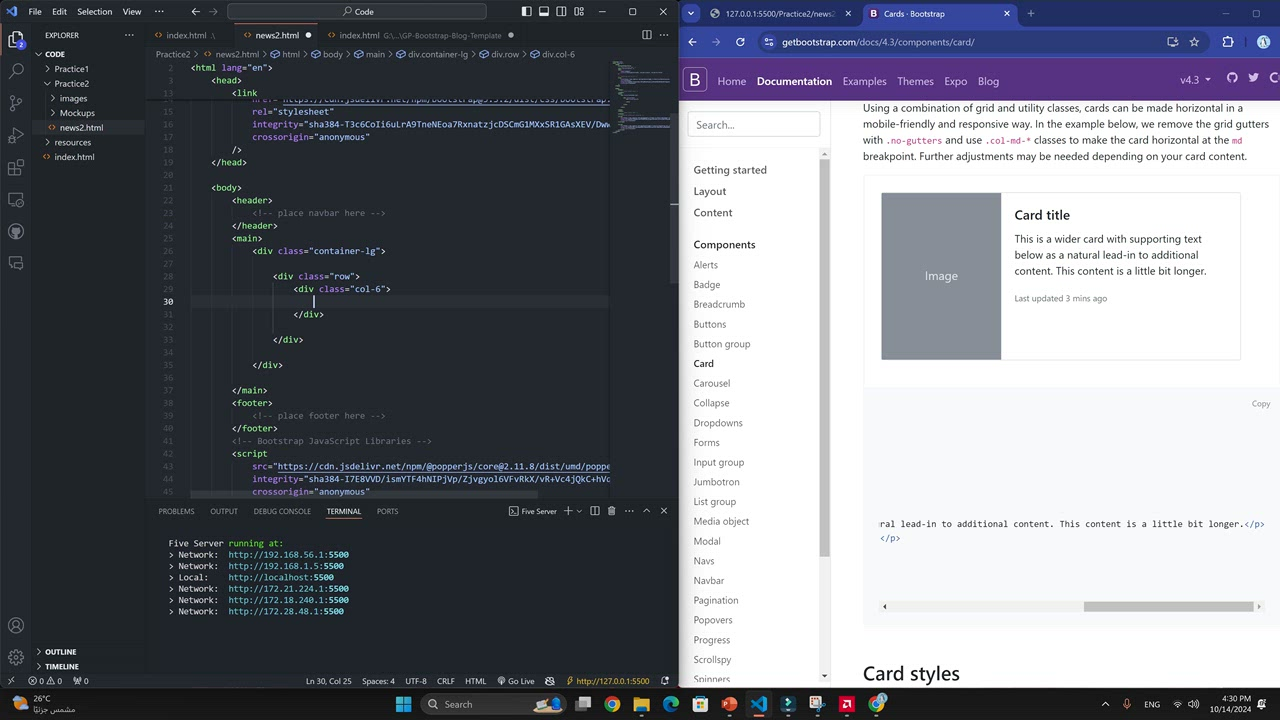Open Edit menu in VS Code
Image resolution: width=1280 pixels, height=720 pixels.
coord(60,12)
